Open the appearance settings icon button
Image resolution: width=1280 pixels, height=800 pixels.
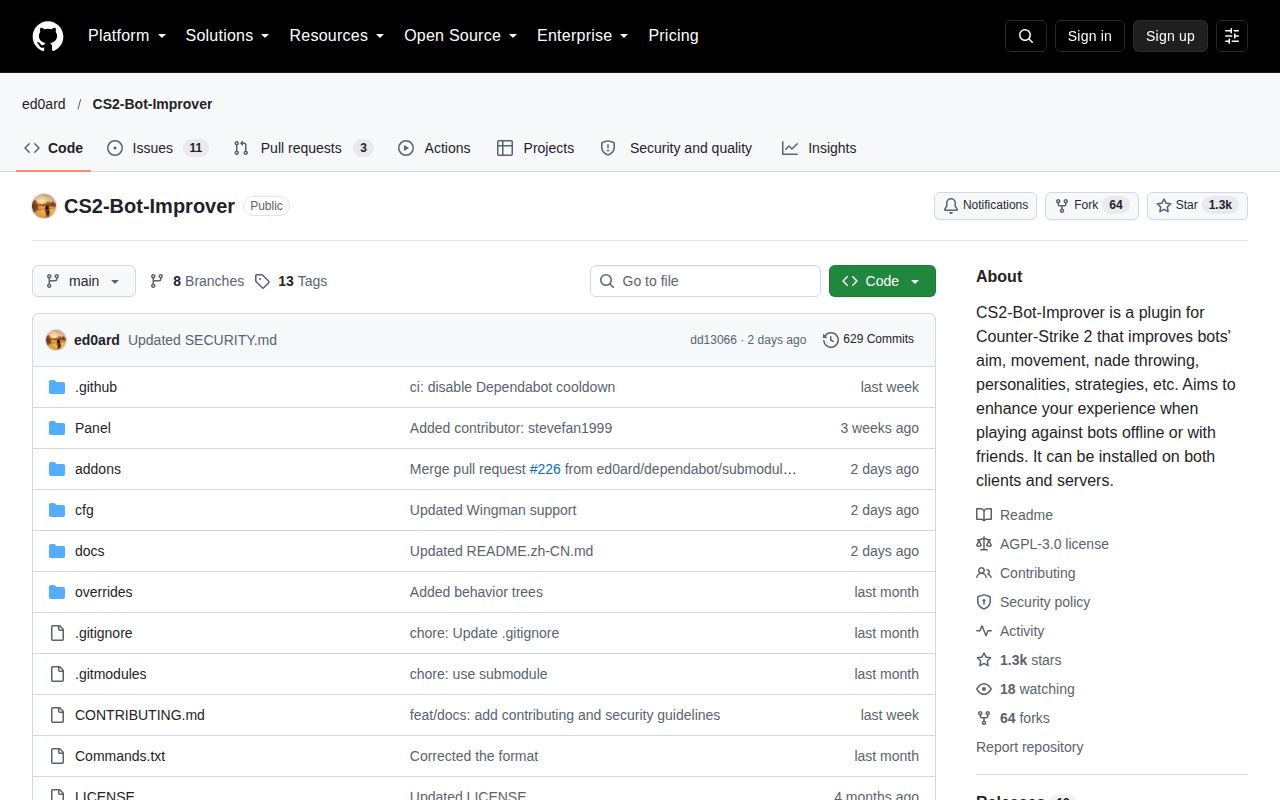(x=1232, y=36)
